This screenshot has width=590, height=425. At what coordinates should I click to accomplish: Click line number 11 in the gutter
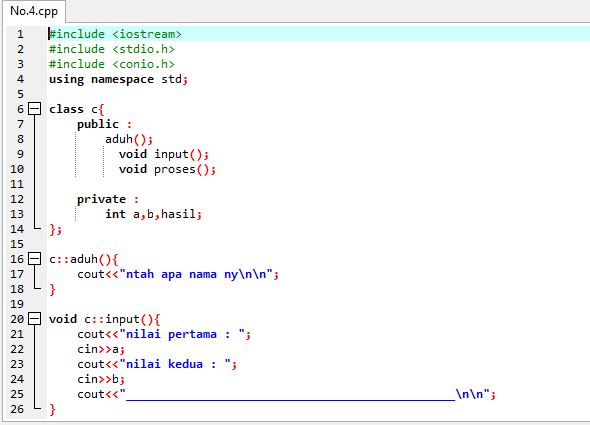tap(17, 184)
